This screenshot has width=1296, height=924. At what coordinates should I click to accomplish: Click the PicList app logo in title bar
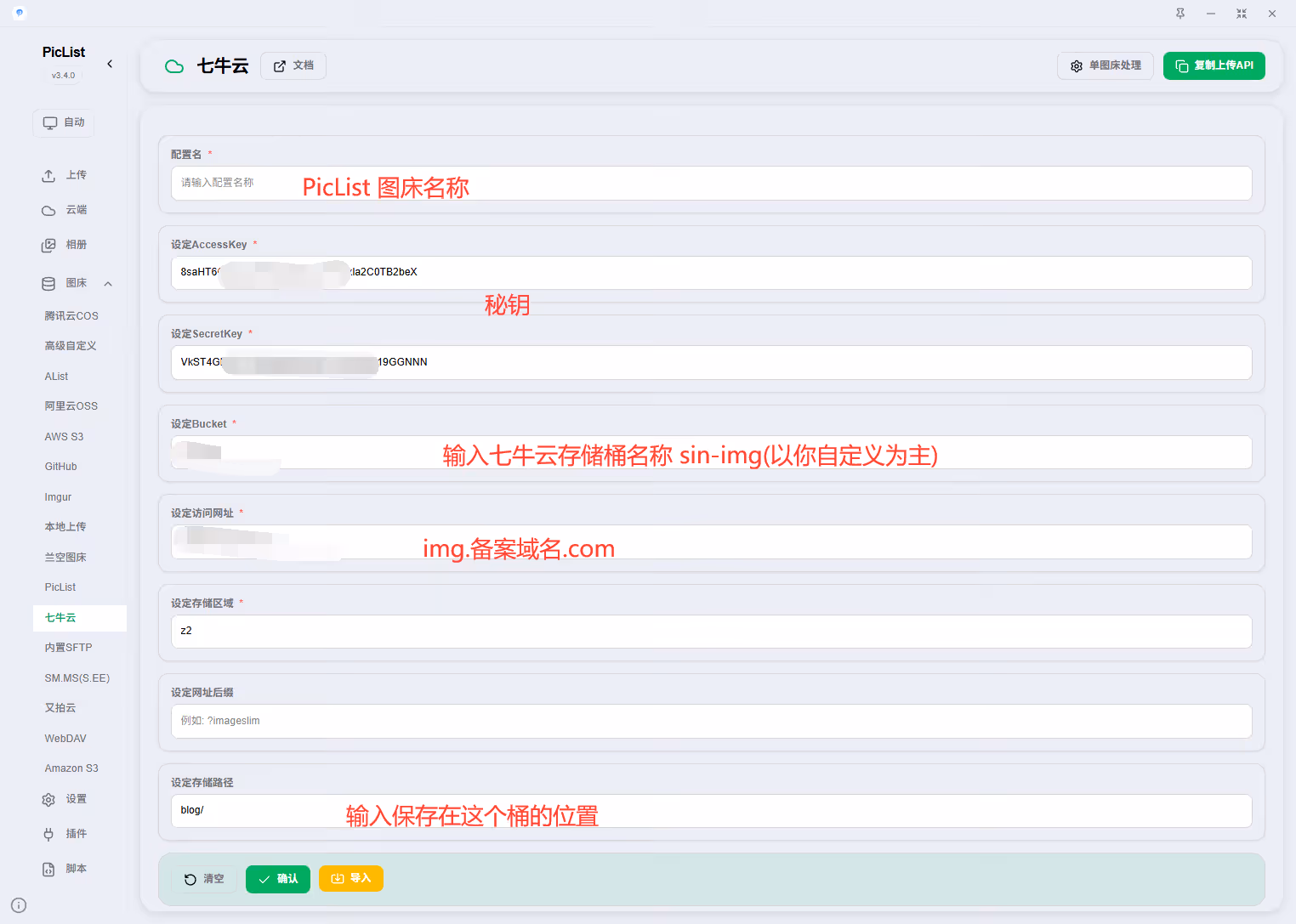click(20, 13)
